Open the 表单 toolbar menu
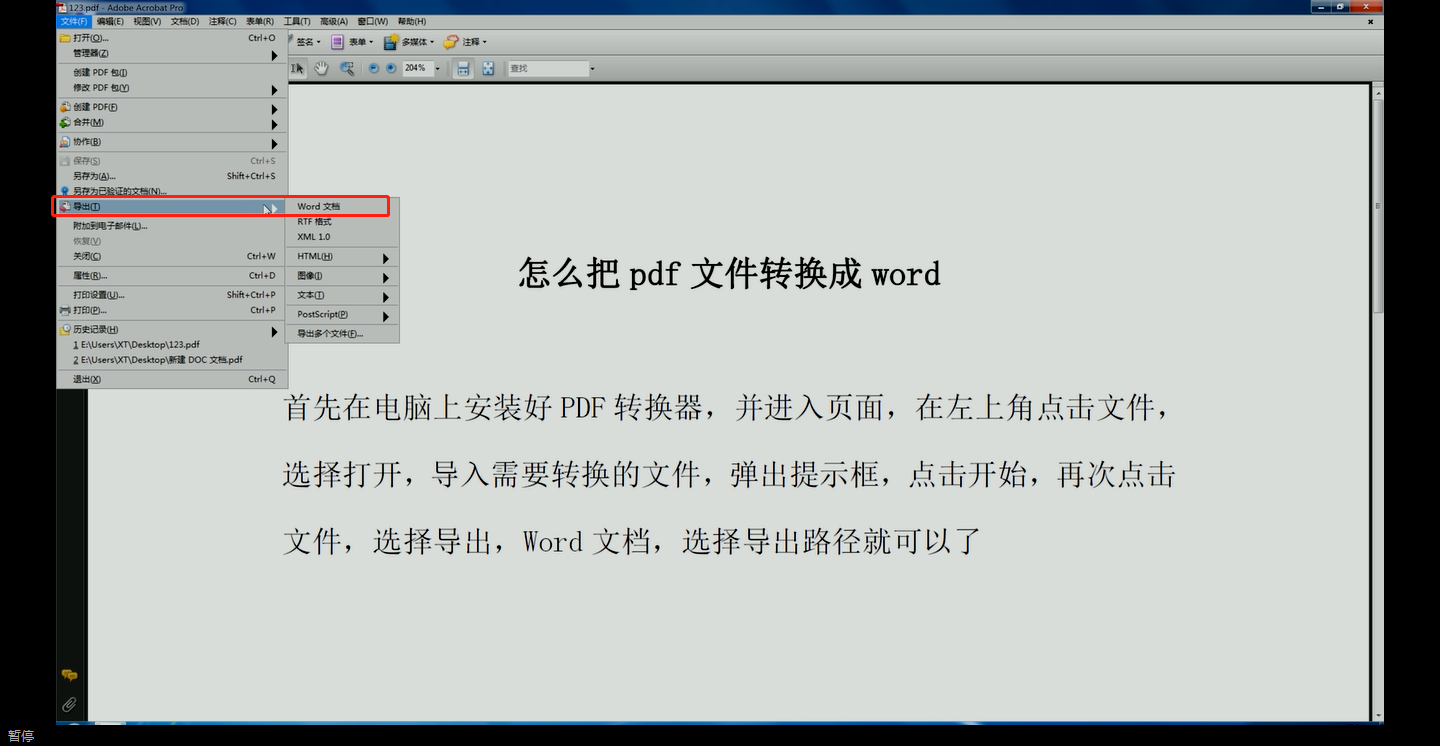The image size is (1440, 746). 351,42
